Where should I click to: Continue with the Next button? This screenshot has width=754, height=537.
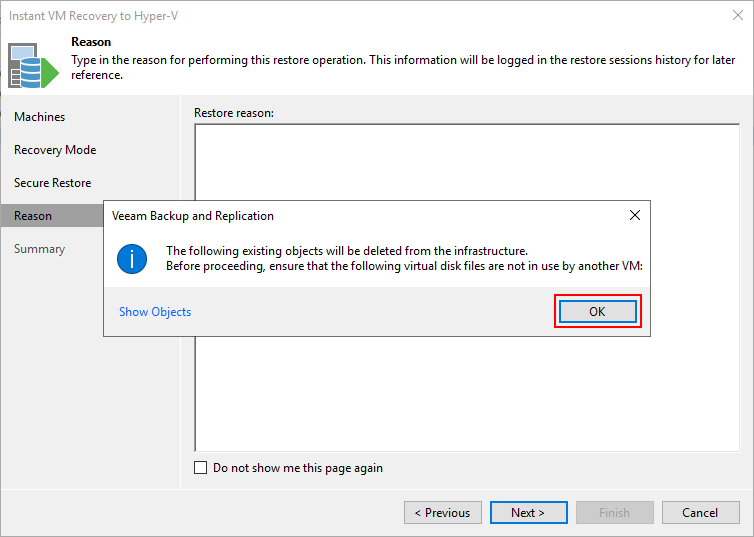pos(528,512)
